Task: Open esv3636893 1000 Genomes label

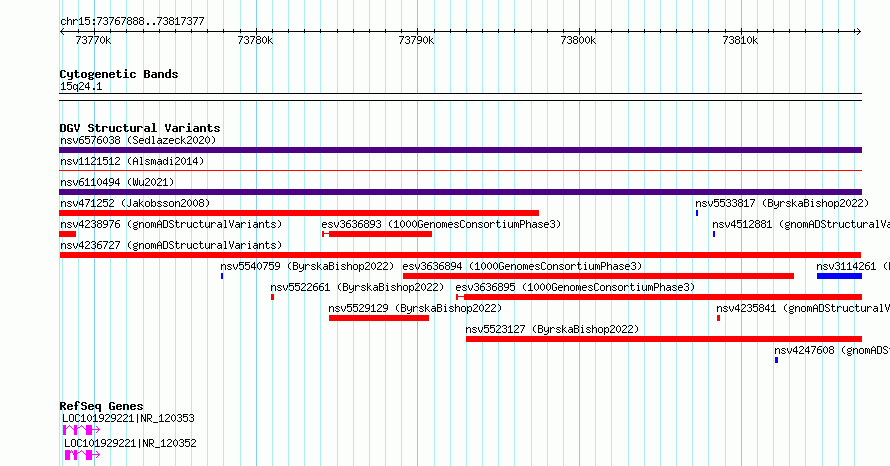Action: coord(441,224)
